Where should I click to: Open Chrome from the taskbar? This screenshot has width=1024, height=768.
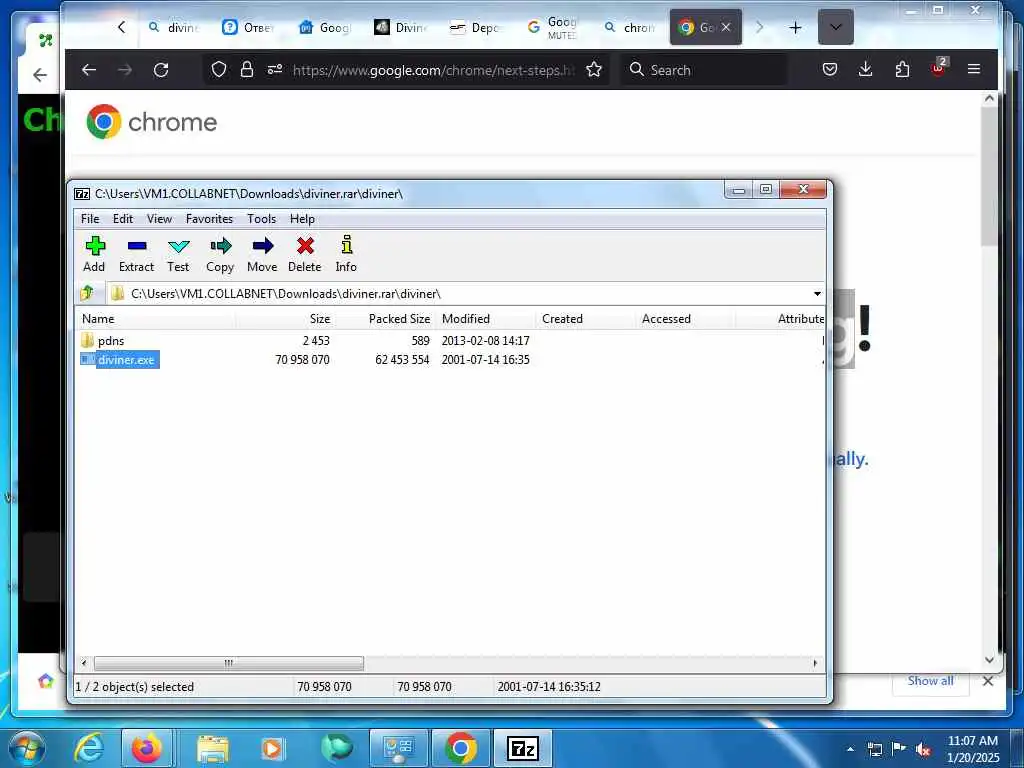[460, 748]
